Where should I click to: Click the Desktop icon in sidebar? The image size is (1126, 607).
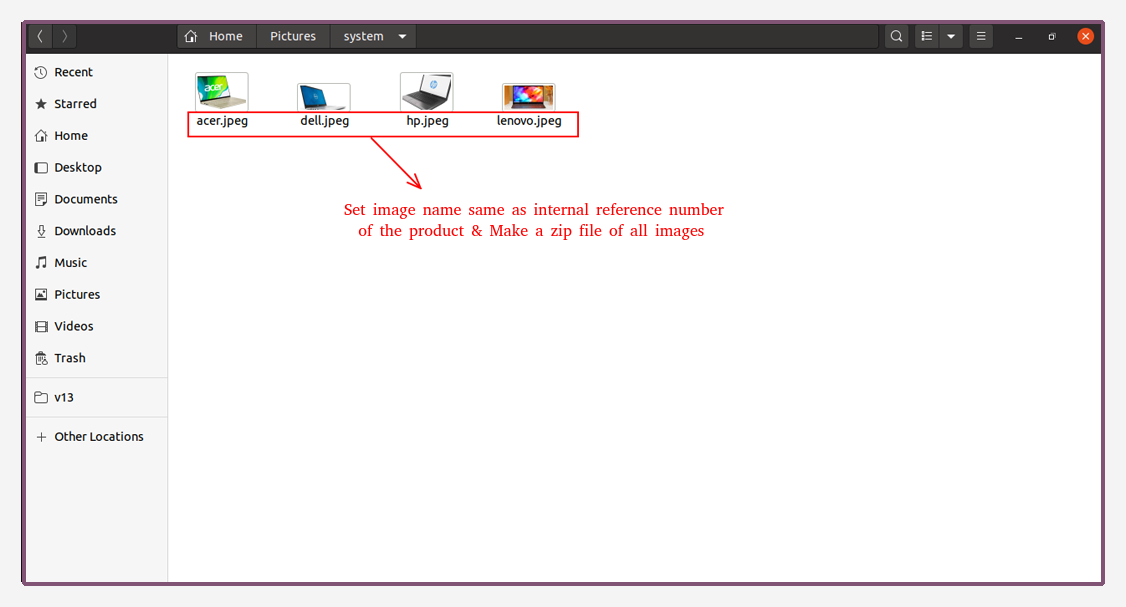(41, 167)
